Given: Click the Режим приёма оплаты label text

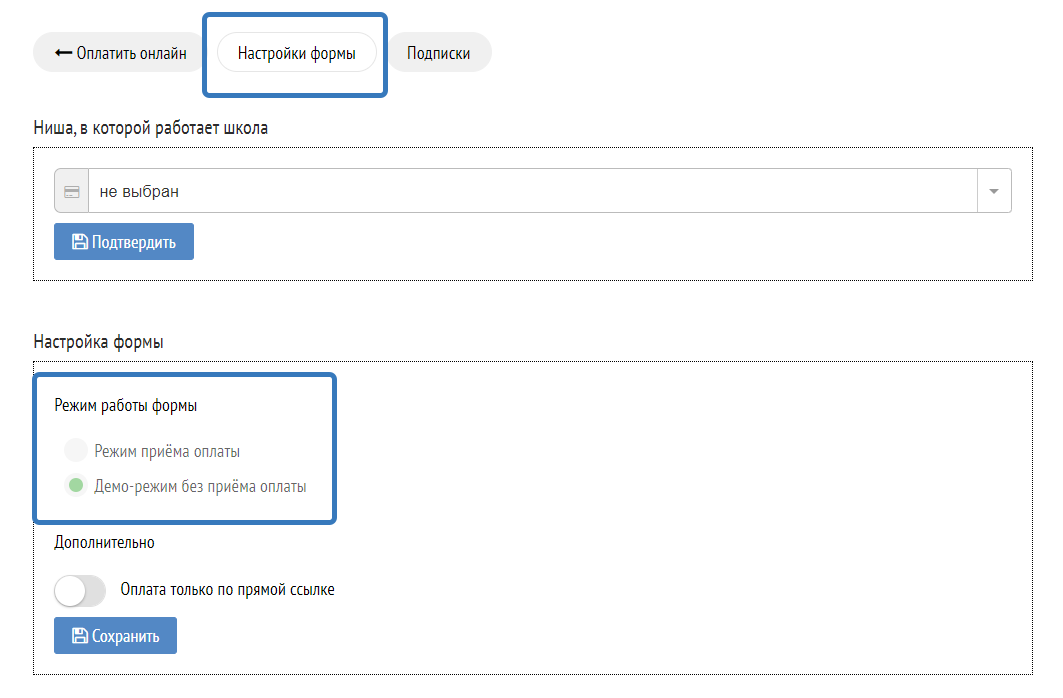Looking at the screenshot, I should (167, 451).
